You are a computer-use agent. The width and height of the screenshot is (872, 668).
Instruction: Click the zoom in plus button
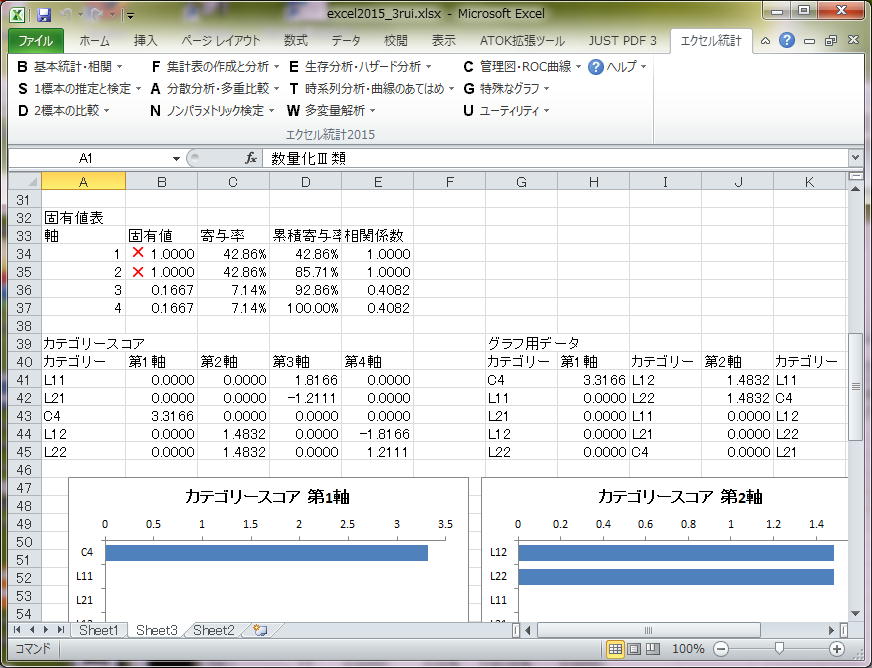pyautogui.click(x=837, y=649)
